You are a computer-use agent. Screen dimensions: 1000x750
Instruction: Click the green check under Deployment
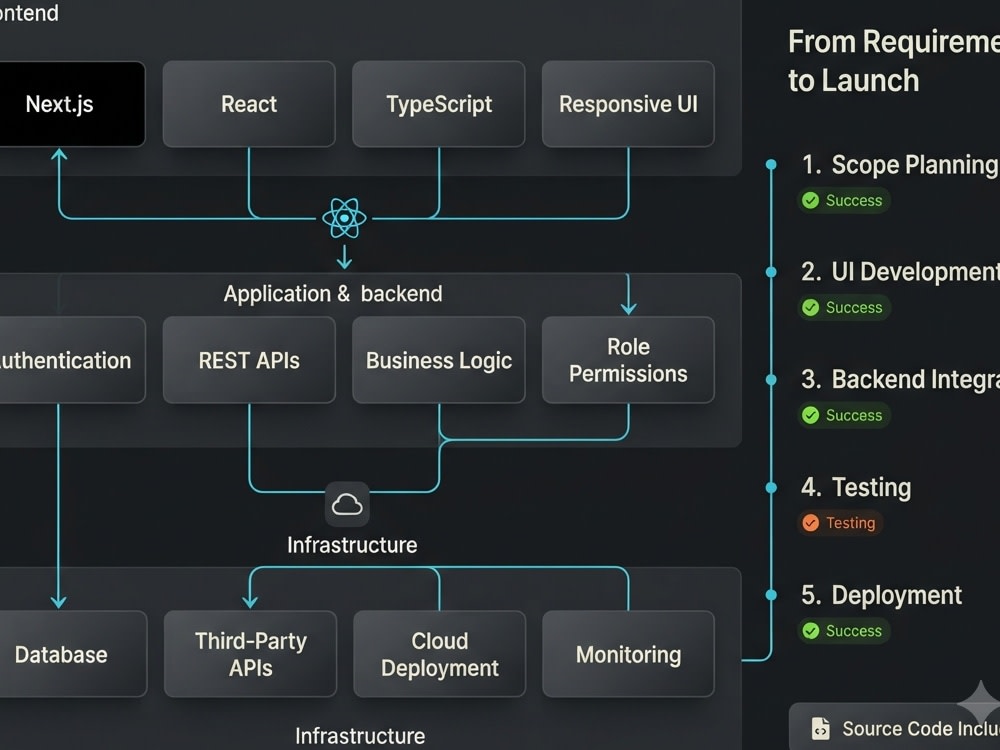pyautogui.click(x=811, y=631)
